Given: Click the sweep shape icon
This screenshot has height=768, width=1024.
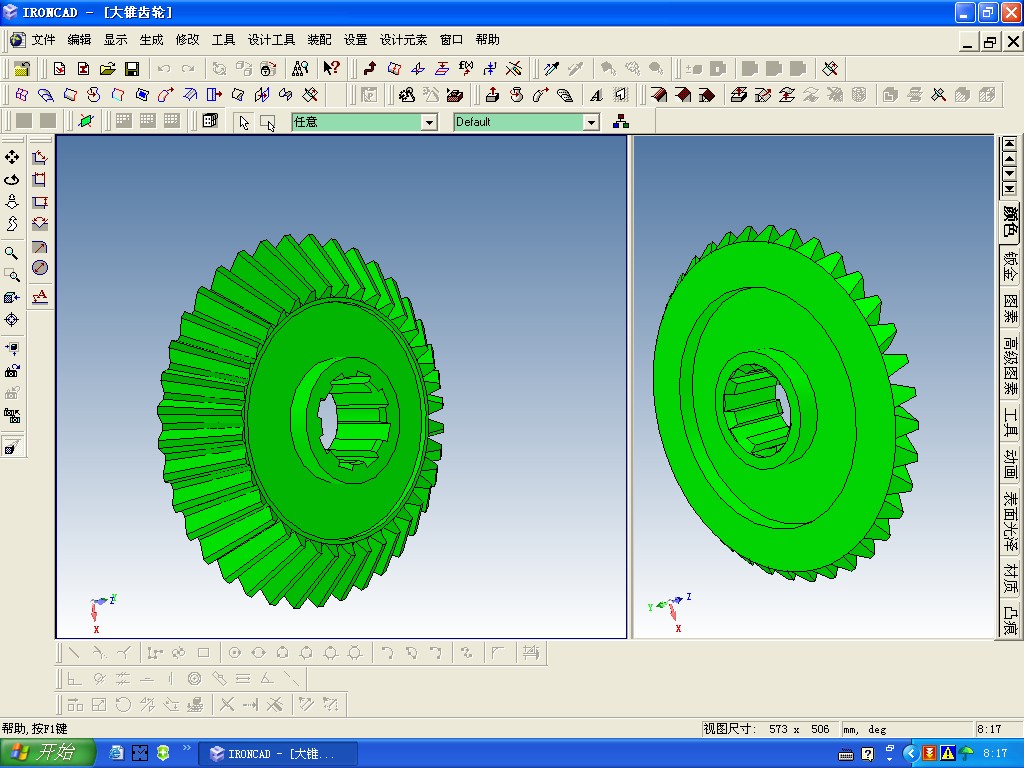Looking at the screenshot, I should pos(541,95).
